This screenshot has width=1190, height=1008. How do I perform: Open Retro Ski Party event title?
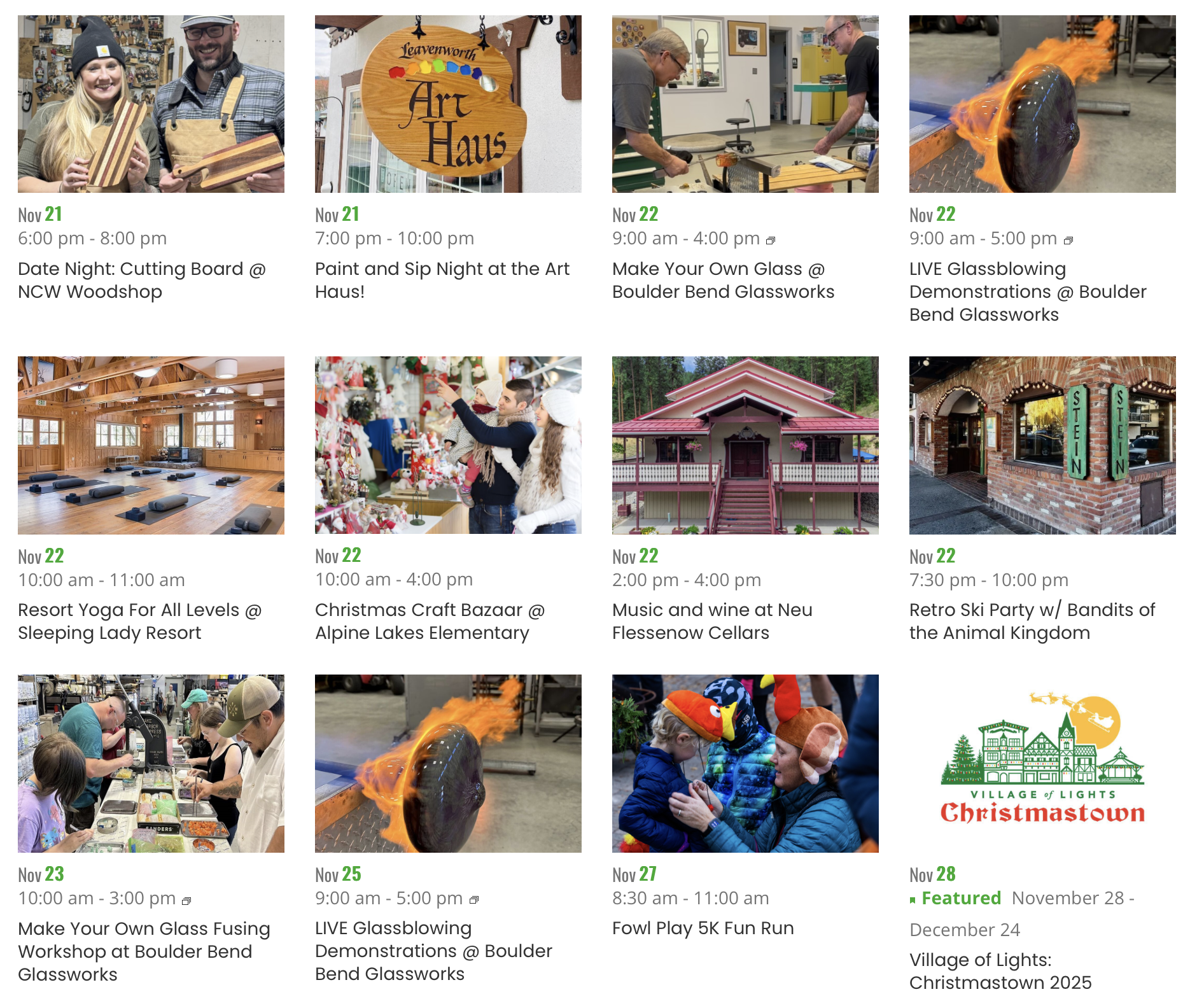[1032, 621]
